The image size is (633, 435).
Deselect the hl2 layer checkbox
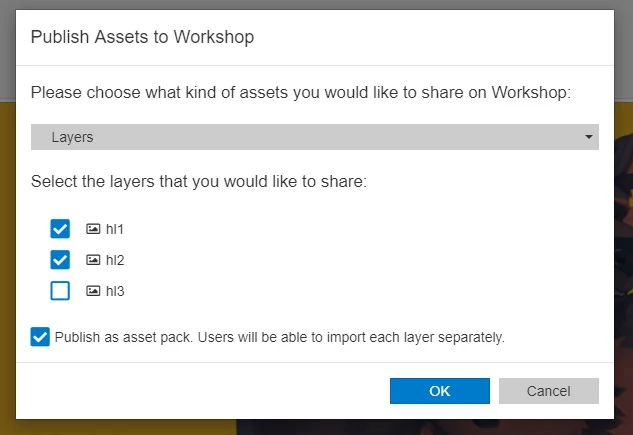click(60, 260)
